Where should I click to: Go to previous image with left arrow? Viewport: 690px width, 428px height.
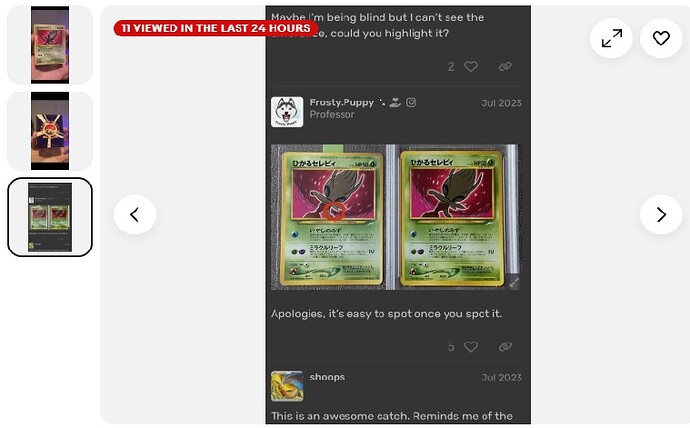click(x=135, y=215)
